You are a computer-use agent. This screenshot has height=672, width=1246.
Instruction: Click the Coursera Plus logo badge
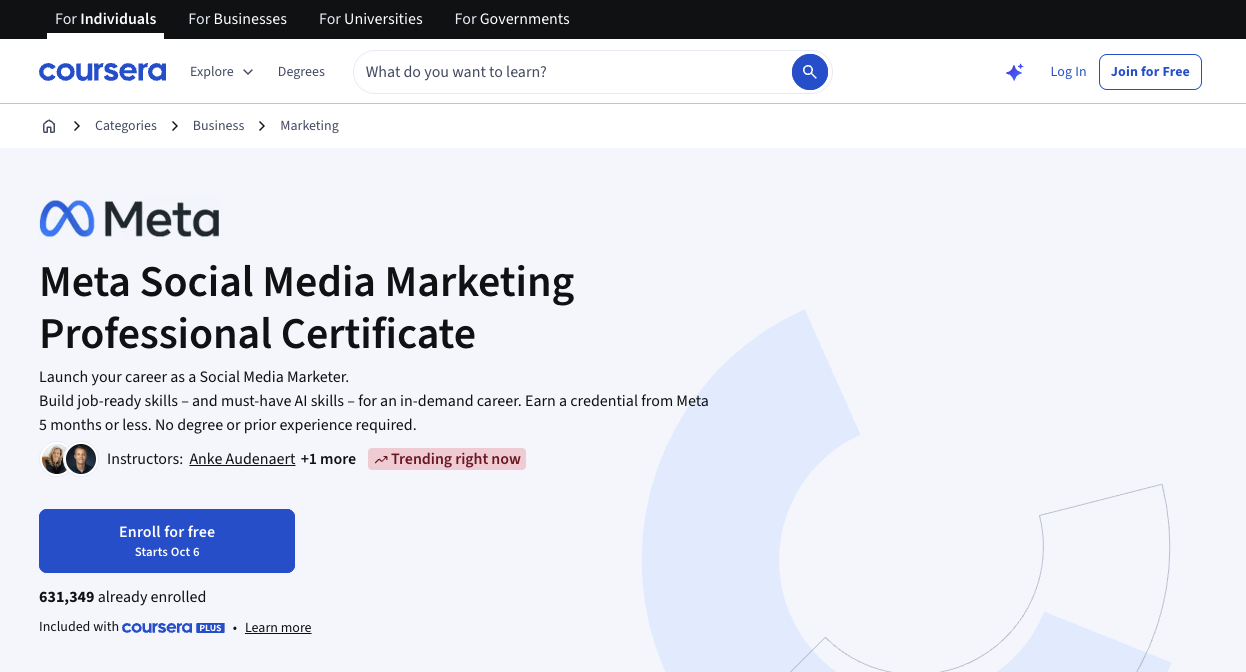(x=173, y=628)
